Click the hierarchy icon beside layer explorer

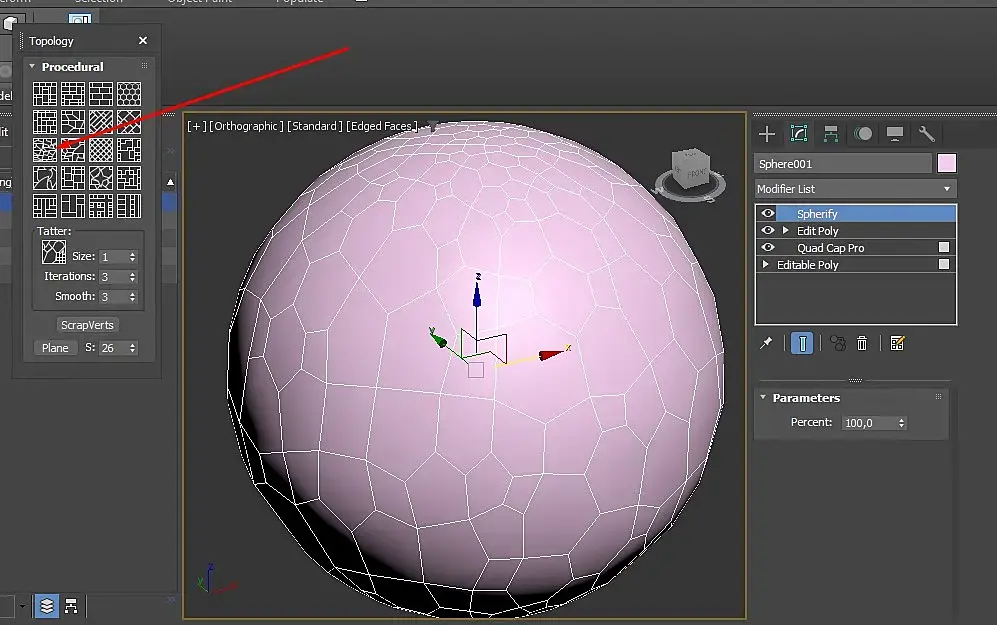pyautogui.click(x=71, y=606)
